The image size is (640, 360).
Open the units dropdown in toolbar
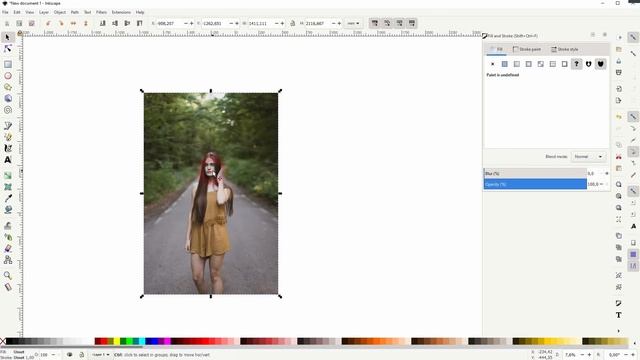(353, 23)
